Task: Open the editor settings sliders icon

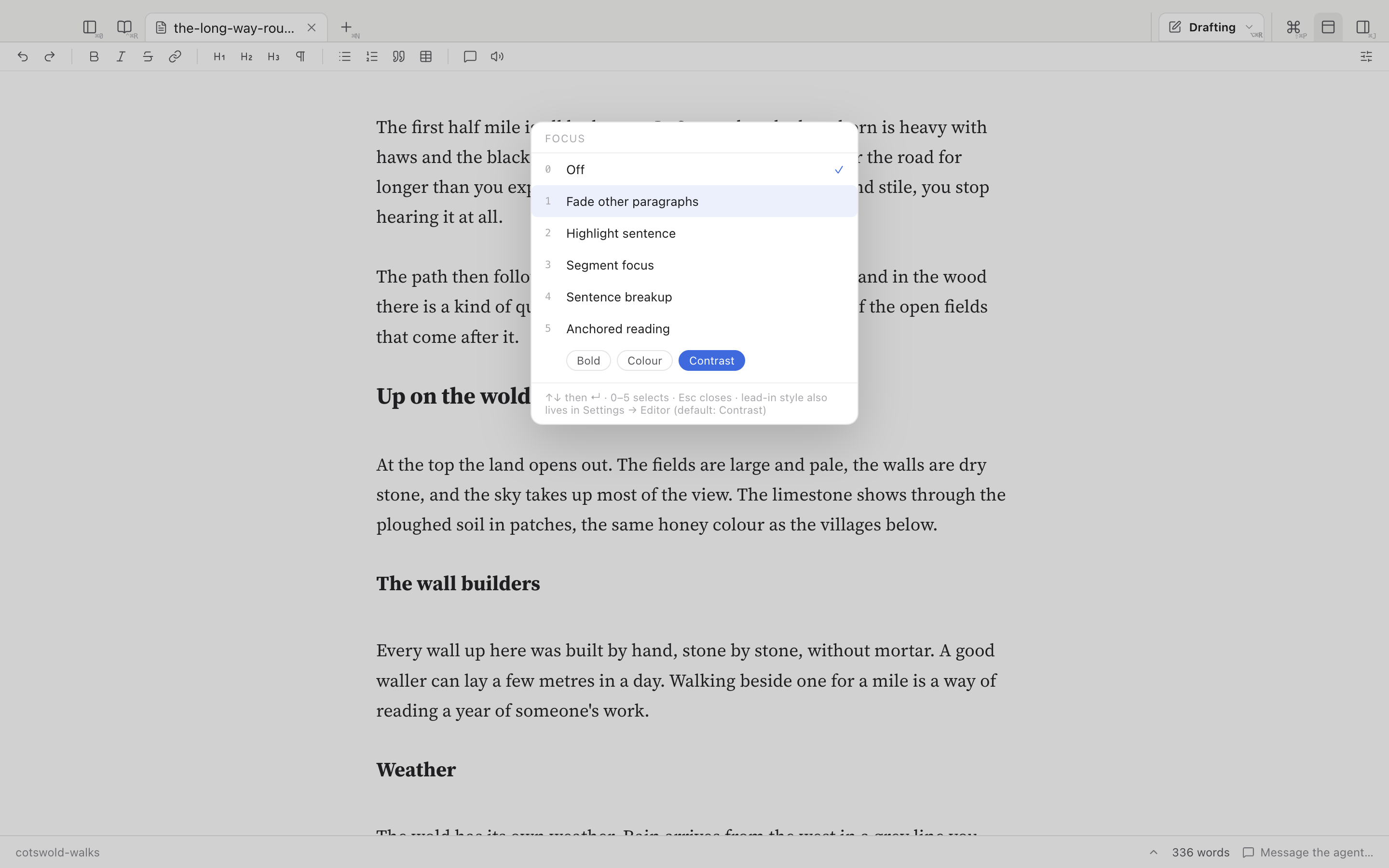Action: point(1366,56)
